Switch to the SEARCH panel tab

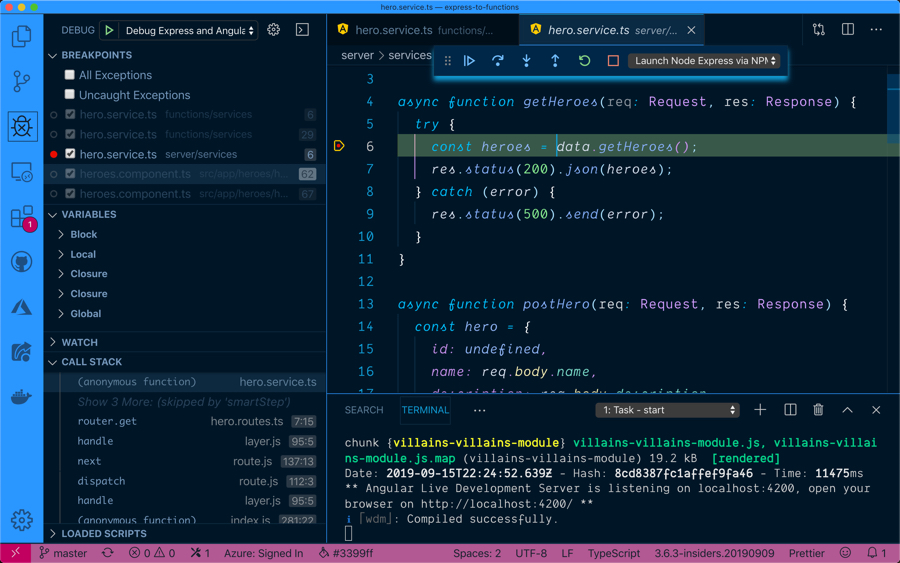click(364, 410)
